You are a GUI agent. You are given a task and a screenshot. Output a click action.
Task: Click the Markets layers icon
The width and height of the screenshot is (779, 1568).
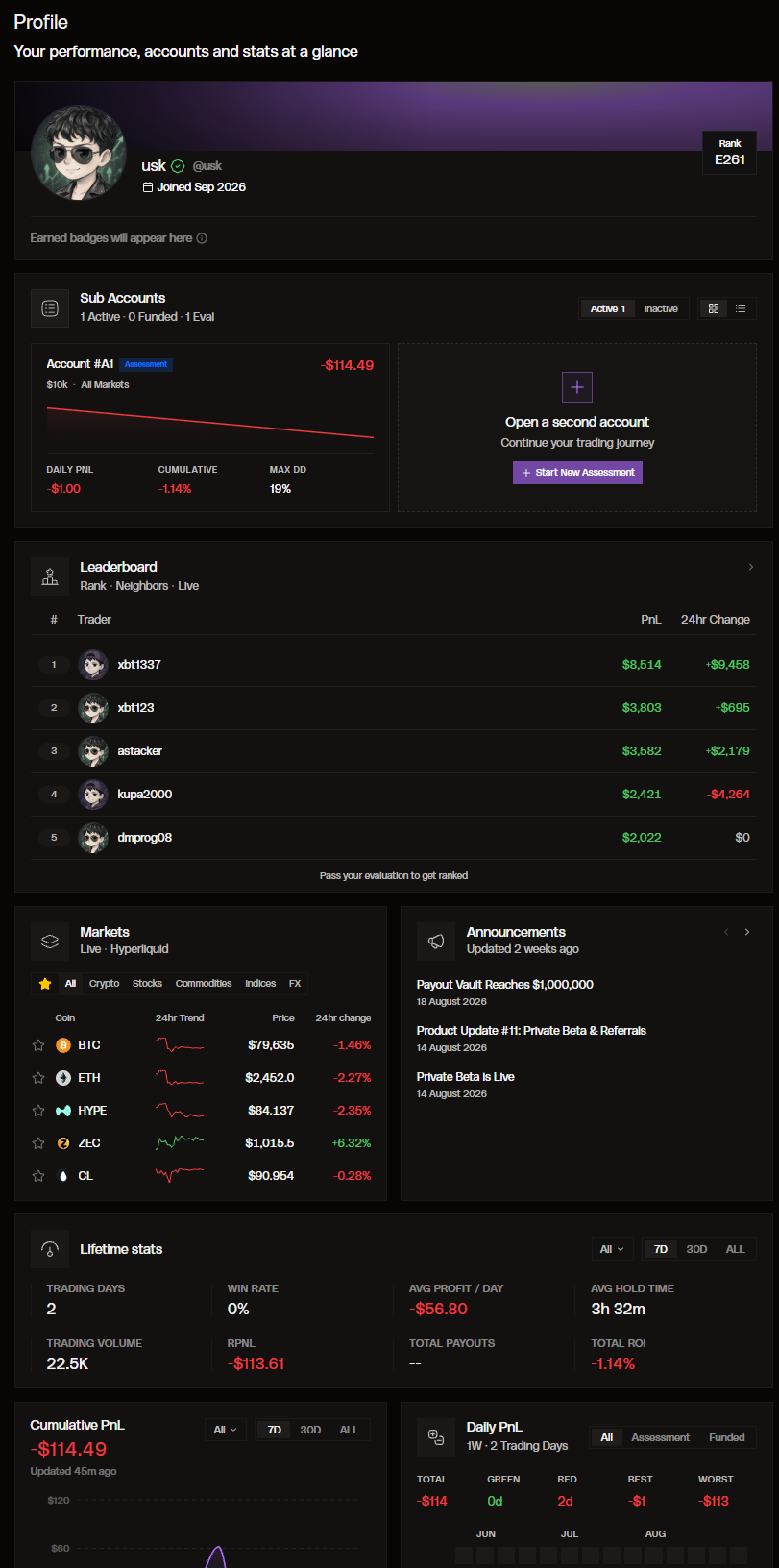[50, 942]
